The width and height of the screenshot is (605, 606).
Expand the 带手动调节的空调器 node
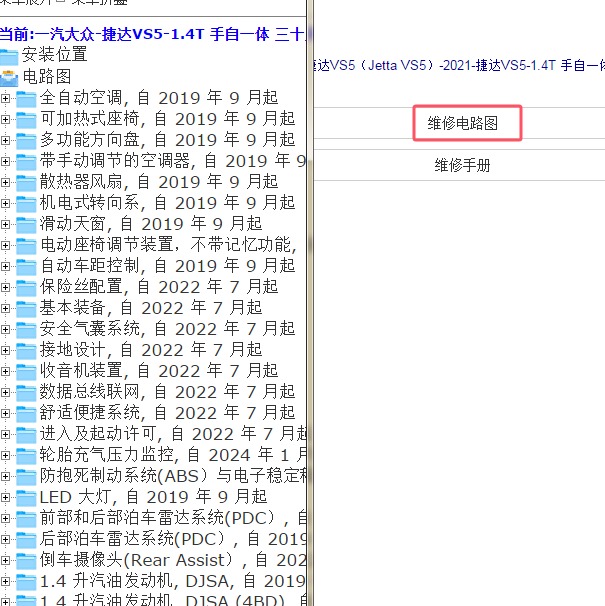5,162
